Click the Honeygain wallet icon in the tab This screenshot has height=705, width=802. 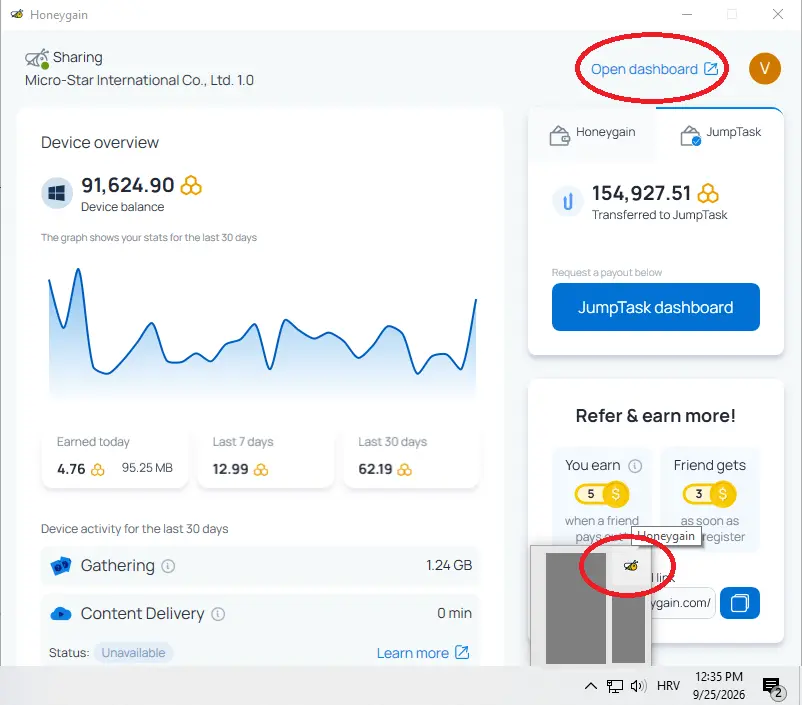[x=560, y=136]
